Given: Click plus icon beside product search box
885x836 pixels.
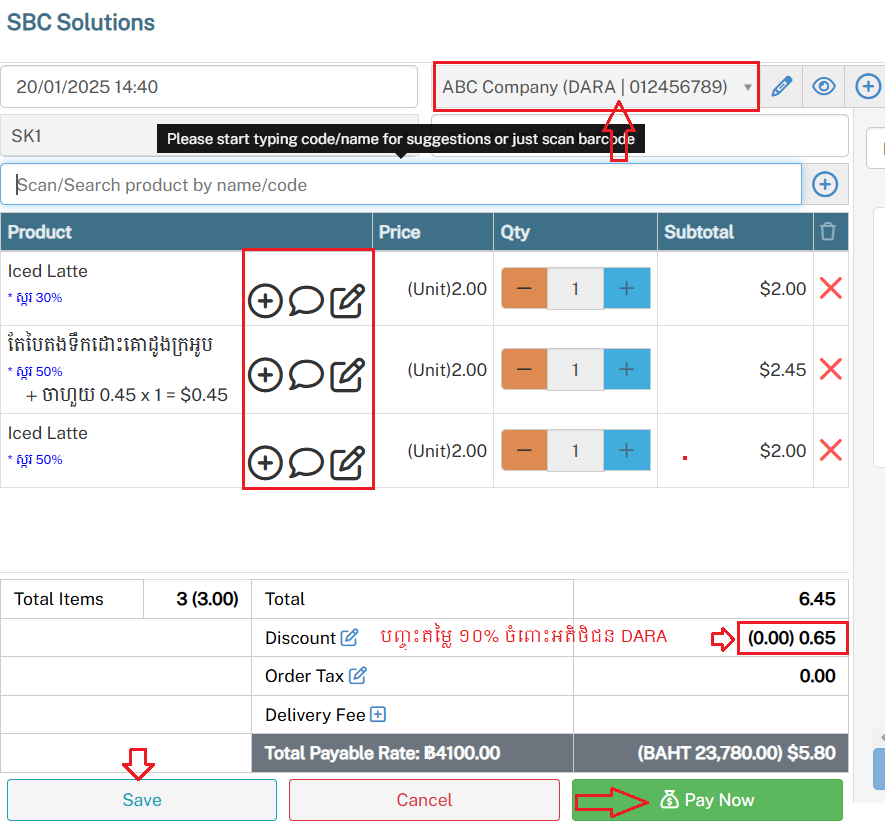Looking at the screenshot, I should coord(825,184).
